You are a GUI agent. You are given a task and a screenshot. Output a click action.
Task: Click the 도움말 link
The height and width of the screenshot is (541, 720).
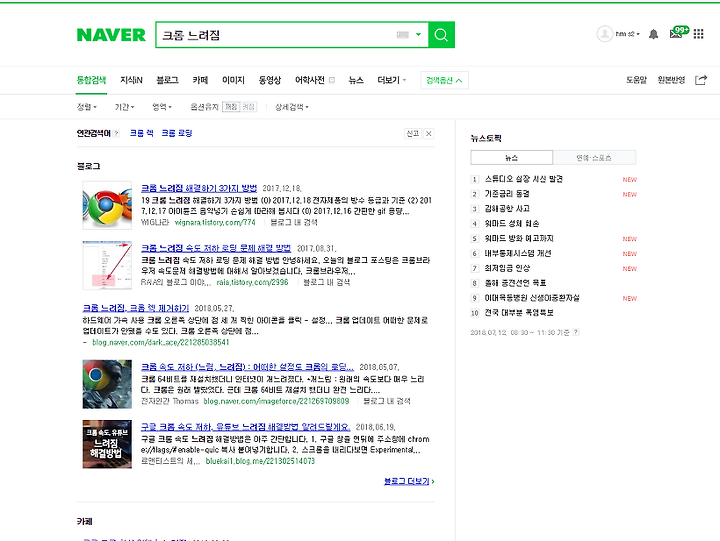pos(636,80)
